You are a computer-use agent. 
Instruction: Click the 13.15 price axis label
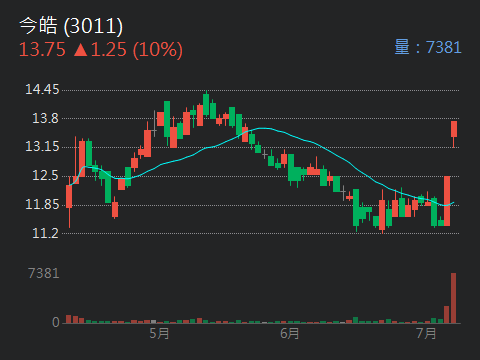(x=42, y=147)
